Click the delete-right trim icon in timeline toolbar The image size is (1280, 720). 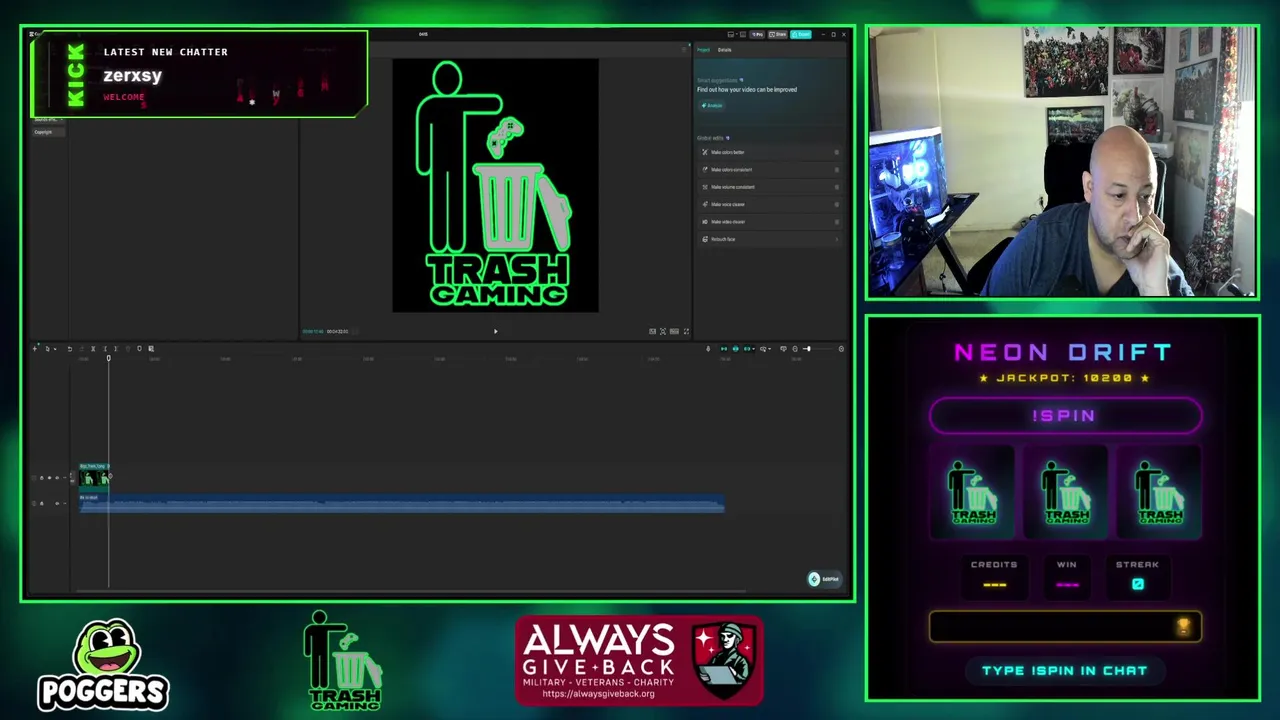click(x=116, y=348)
